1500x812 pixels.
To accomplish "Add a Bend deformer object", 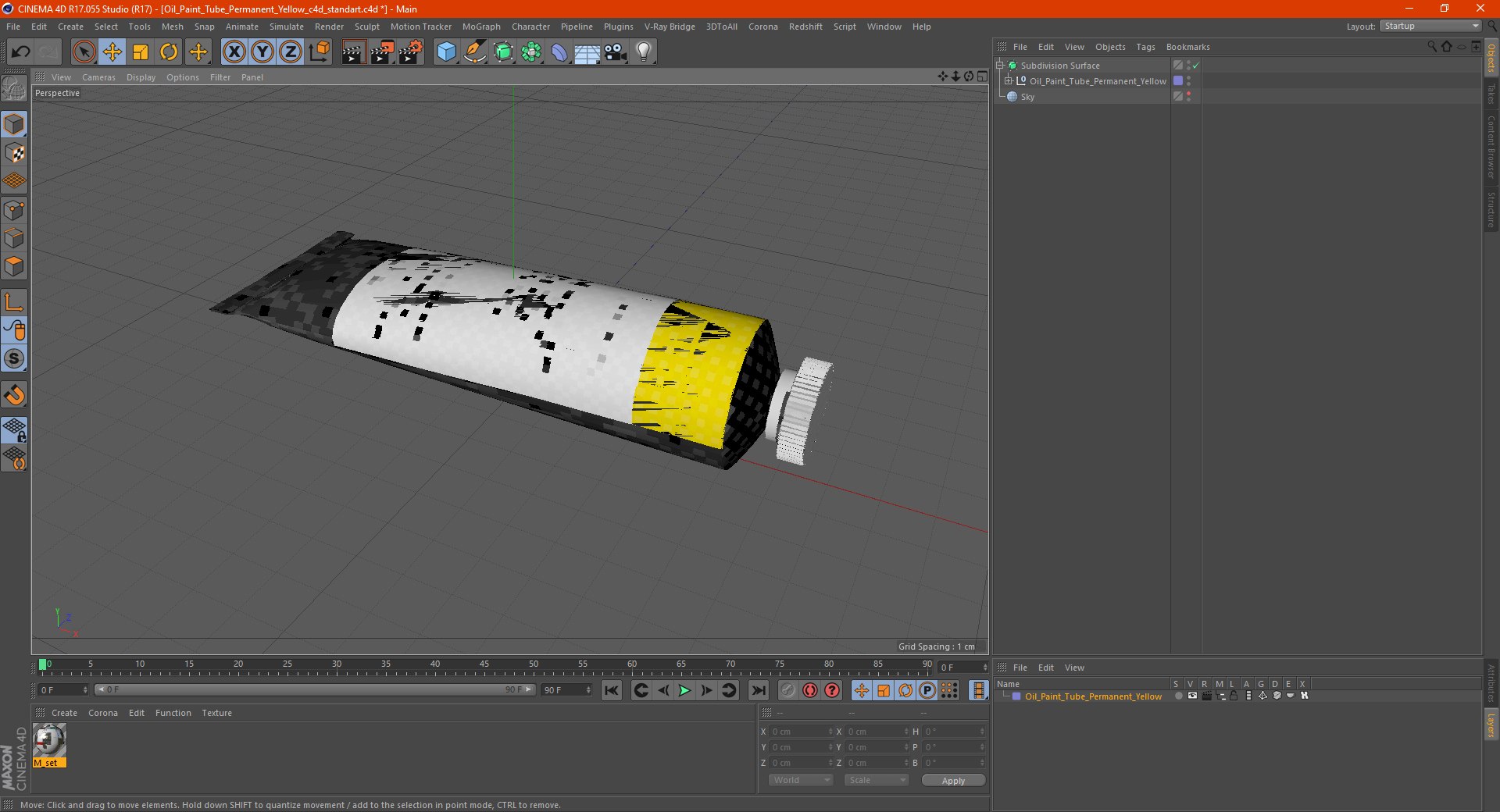I will point(559,52).
